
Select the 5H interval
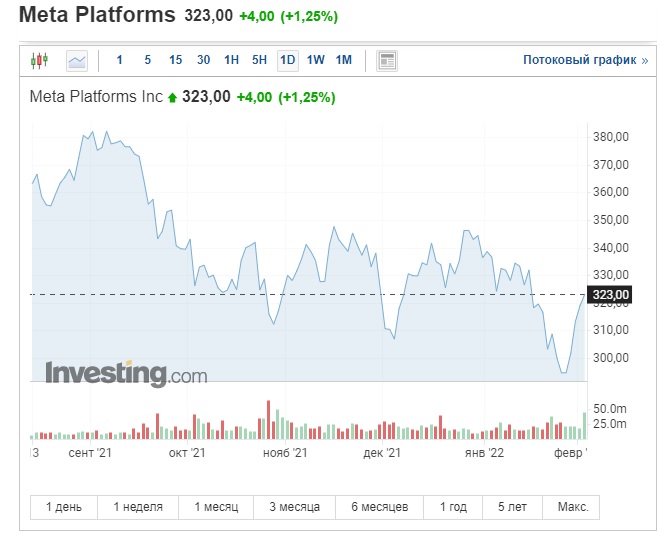coord(260,60)
